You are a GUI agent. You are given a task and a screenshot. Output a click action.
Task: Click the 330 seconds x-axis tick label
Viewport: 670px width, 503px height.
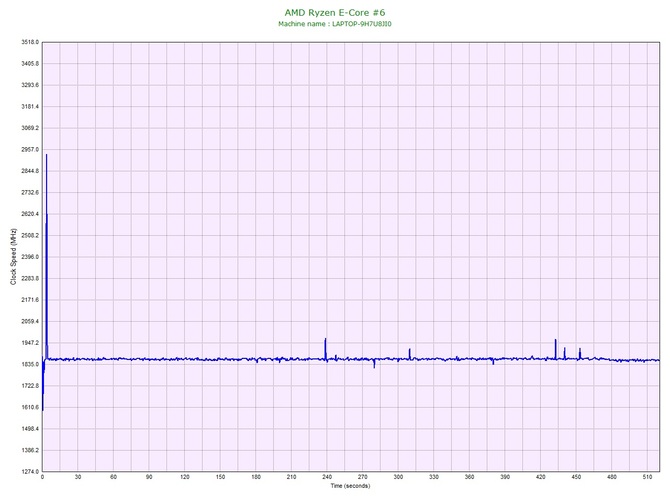pyautogui.click(x=434, y=477)
